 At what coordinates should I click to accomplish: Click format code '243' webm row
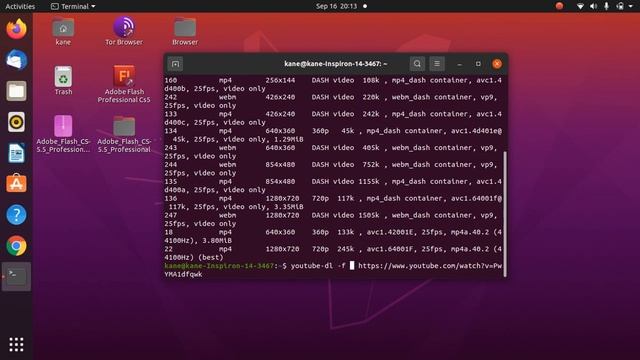click(x=171, y=148)
